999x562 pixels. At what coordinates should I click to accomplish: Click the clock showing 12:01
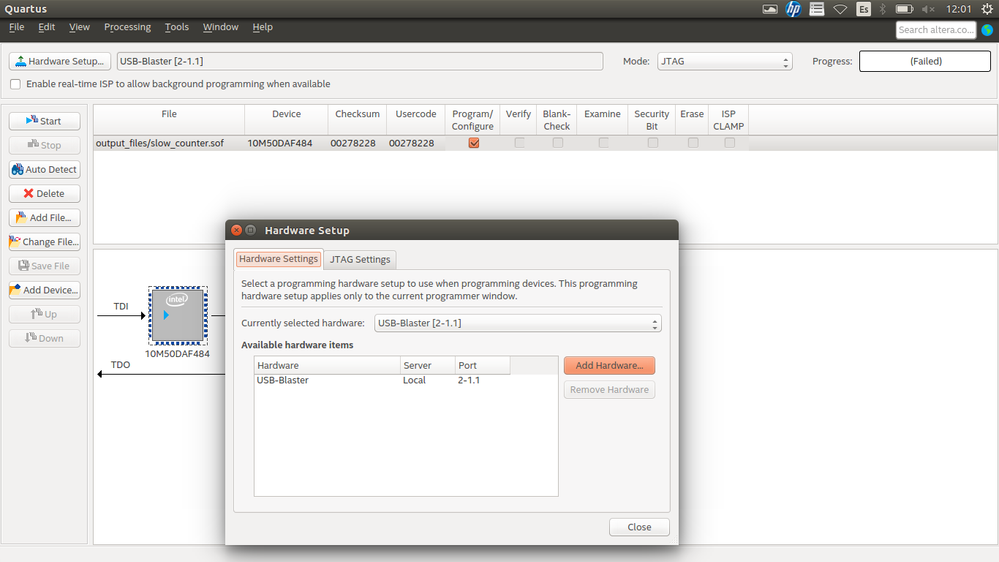(958, 9)
